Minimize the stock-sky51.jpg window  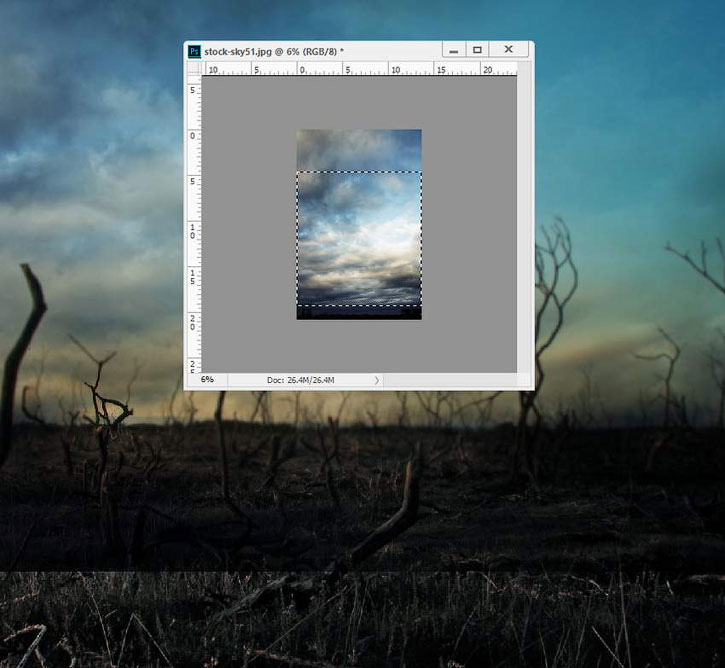click(454, 50)
